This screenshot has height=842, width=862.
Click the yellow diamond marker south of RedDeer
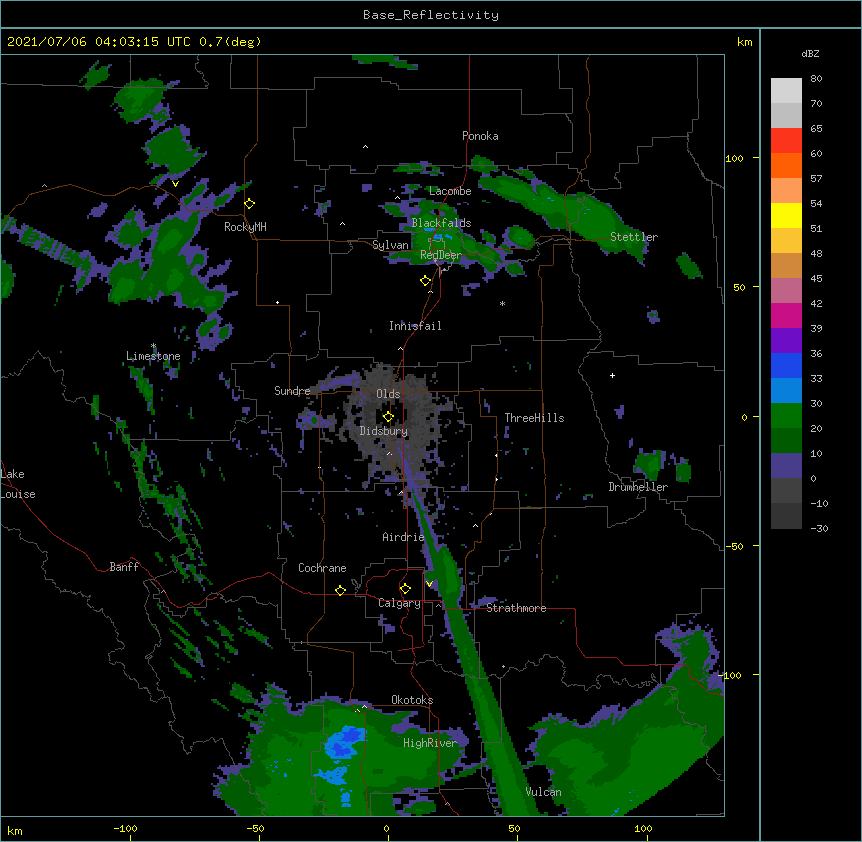click(x=426, y=280)
